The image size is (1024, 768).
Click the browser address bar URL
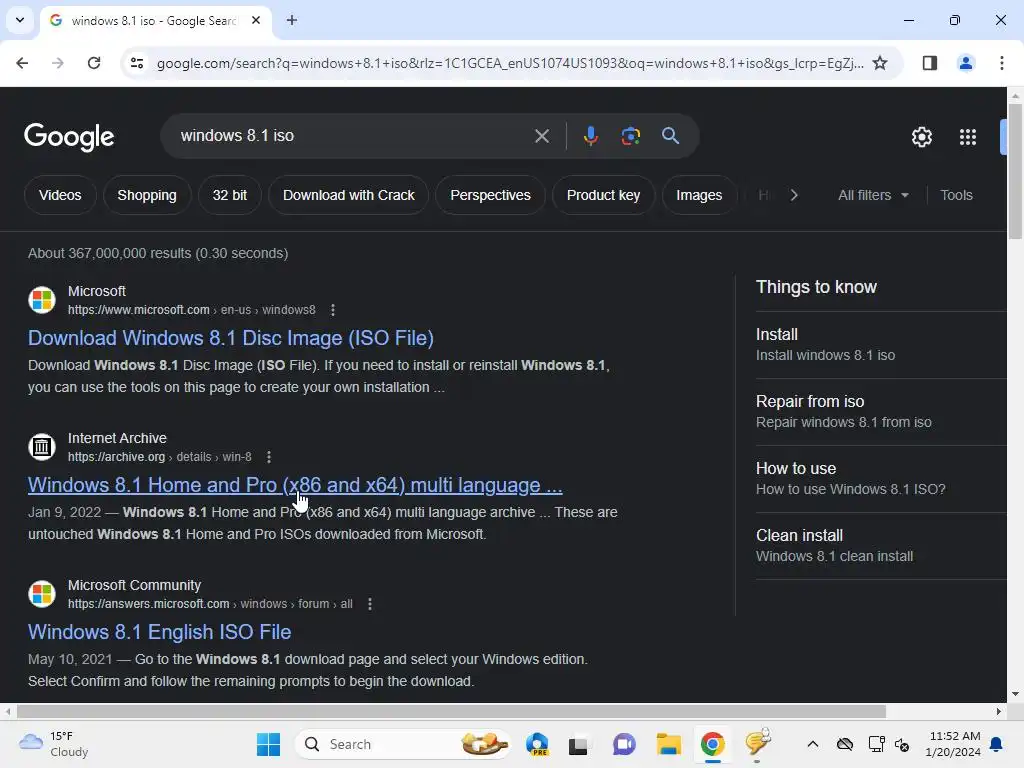[x=509, y=63]
